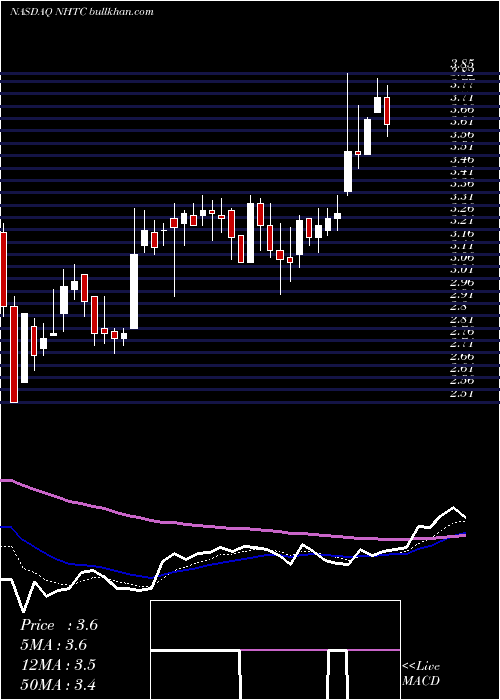The width and height of the screenshot is (500, 700).
Task: Click the 3.46 price axis label
Action: tap(462, 159)
